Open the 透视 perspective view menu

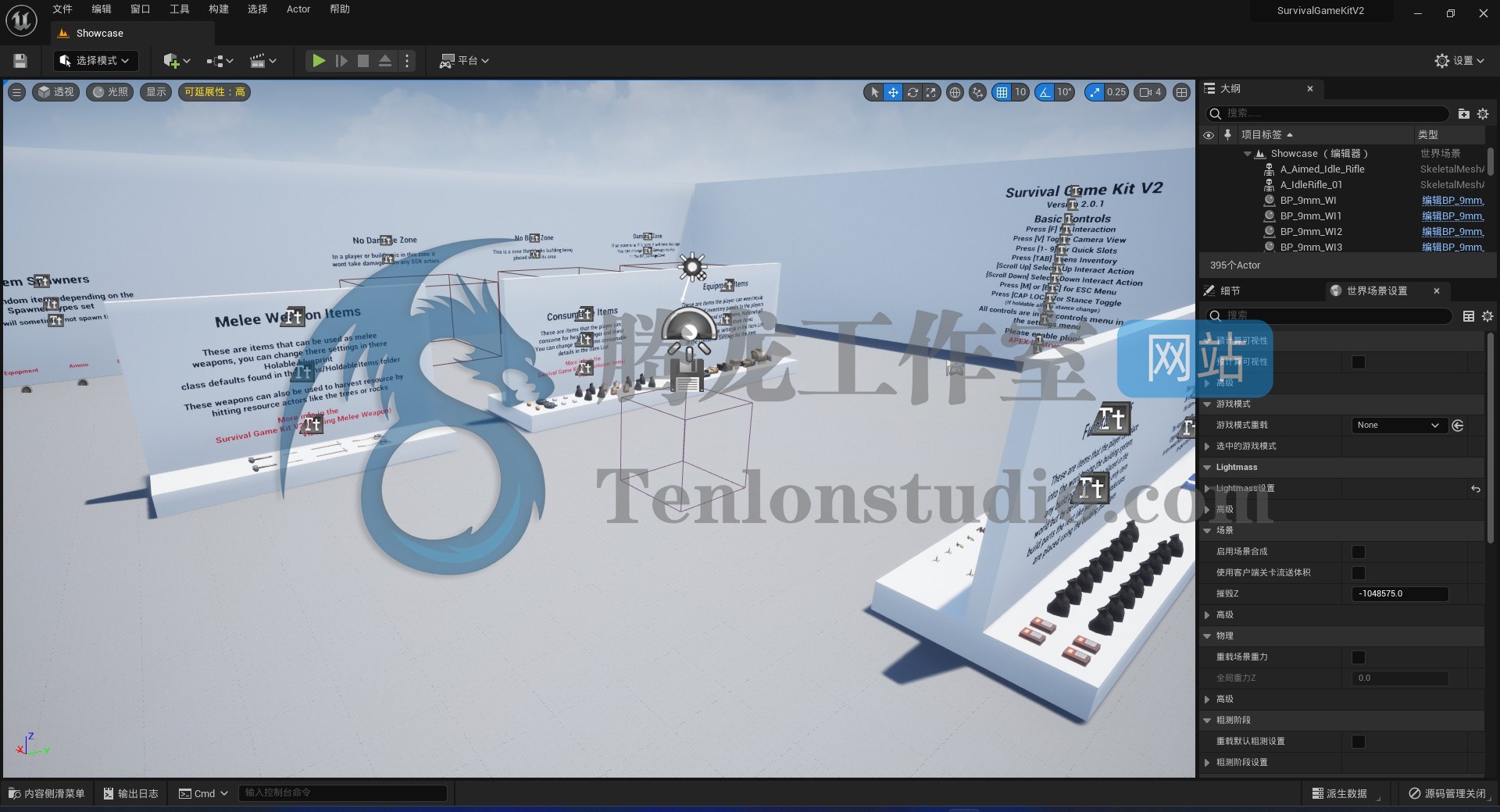click(55, 92)
